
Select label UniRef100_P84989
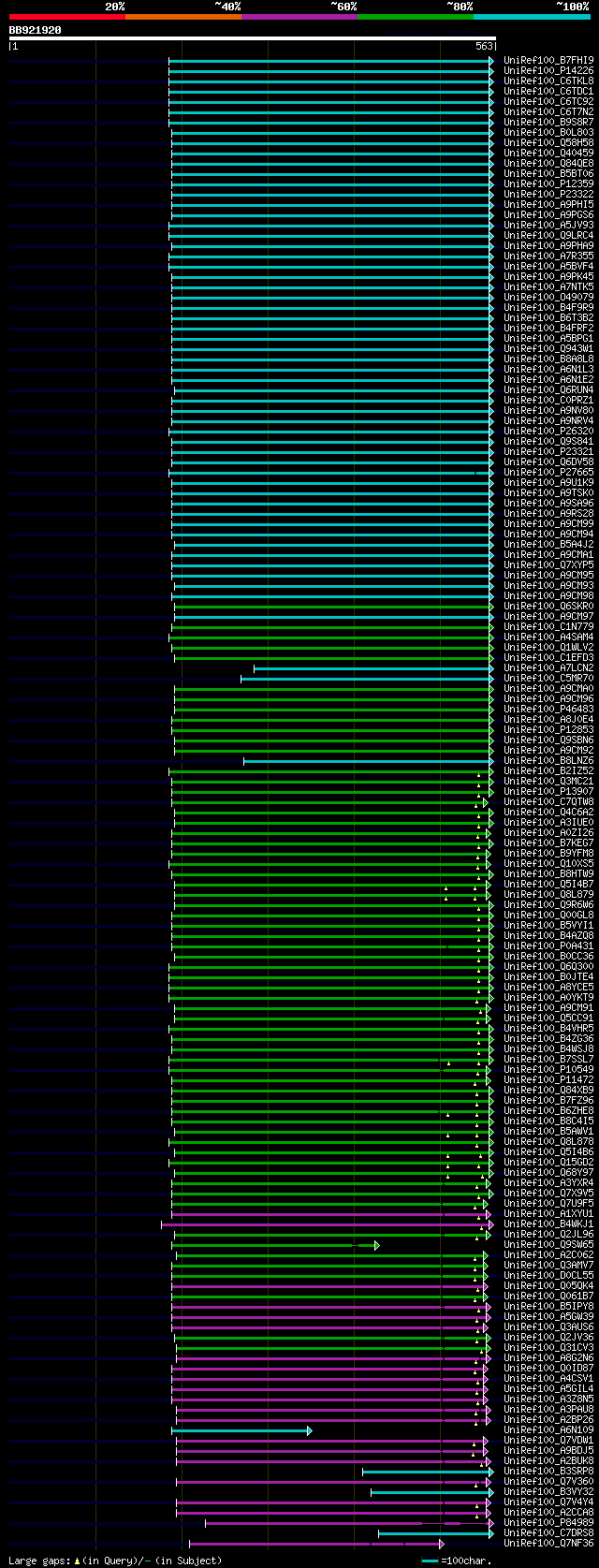tap(548, 1522)
